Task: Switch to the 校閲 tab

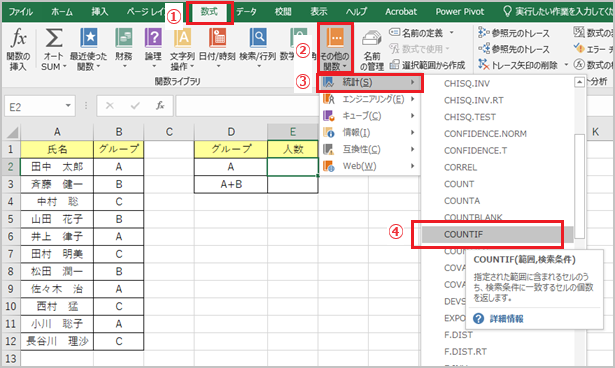Action: click(x=283, y=12)
